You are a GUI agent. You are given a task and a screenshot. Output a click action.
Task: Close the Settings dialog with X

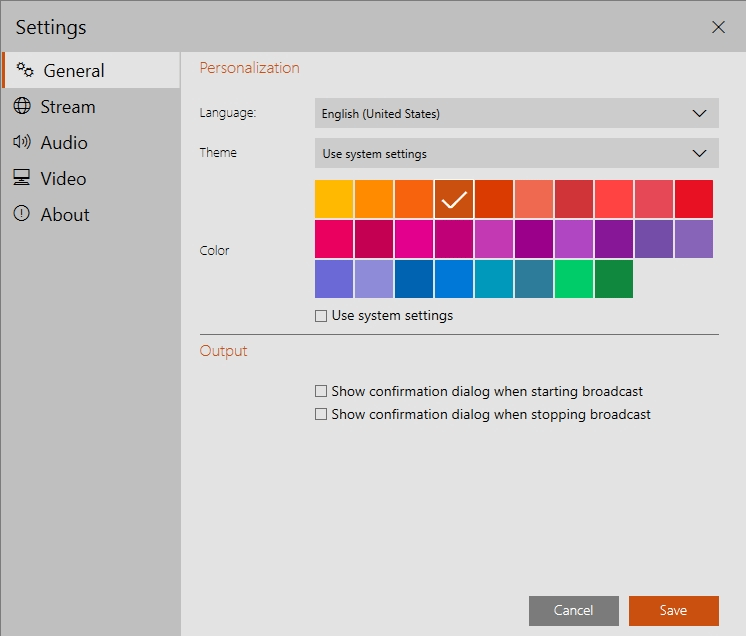[718, 27]
